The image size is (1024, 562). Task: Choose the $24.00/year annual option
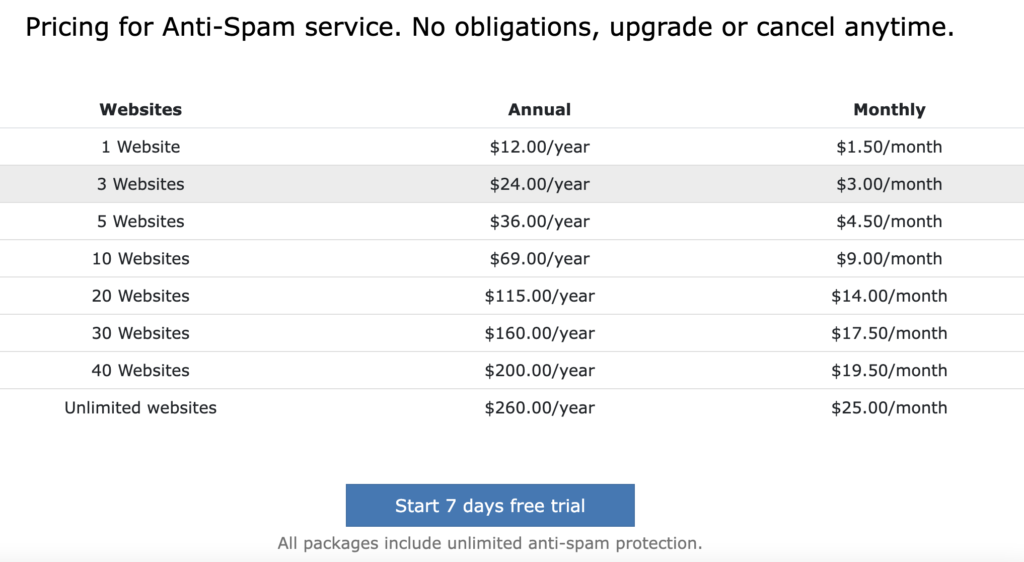539,184
